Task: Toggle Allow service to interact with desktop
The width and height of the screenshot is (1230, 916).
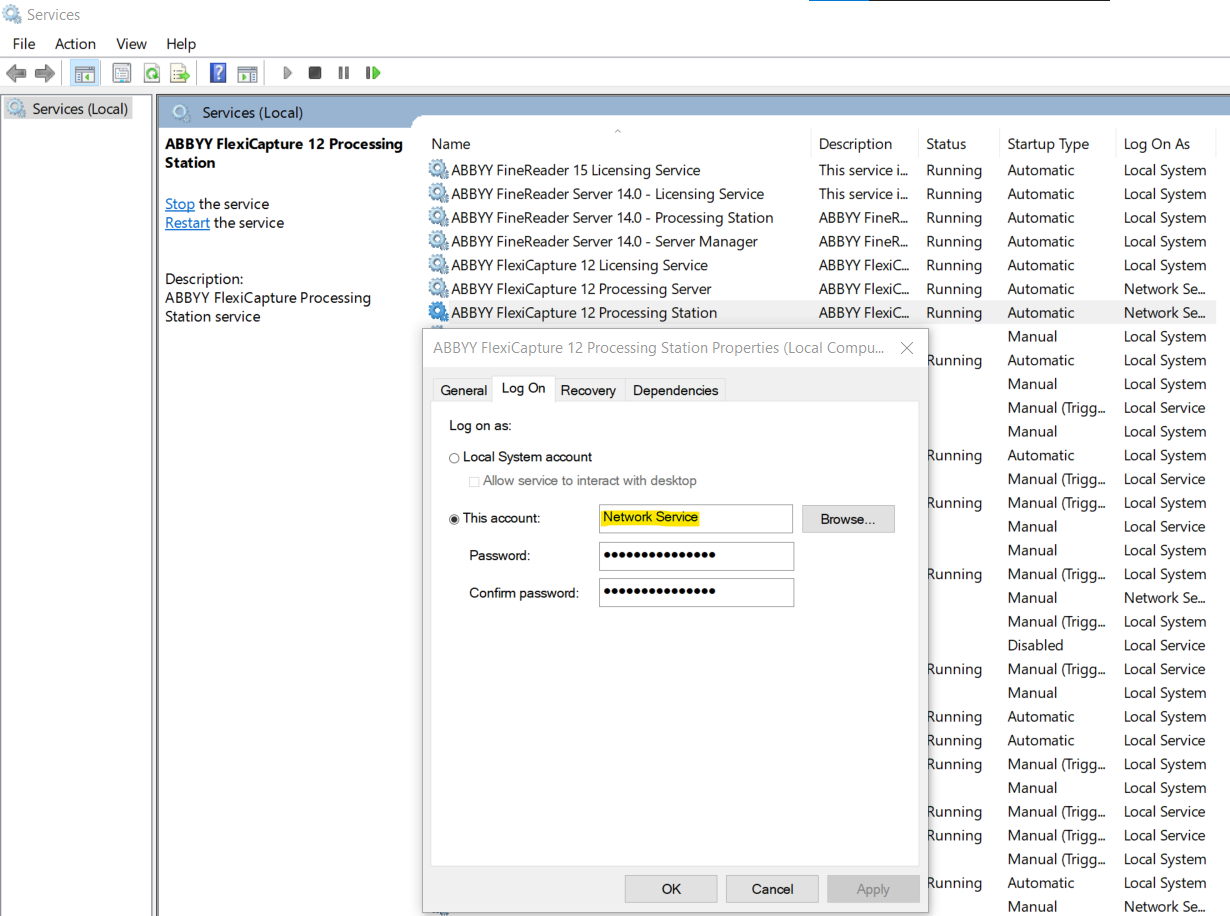Action: pos(474,481)
